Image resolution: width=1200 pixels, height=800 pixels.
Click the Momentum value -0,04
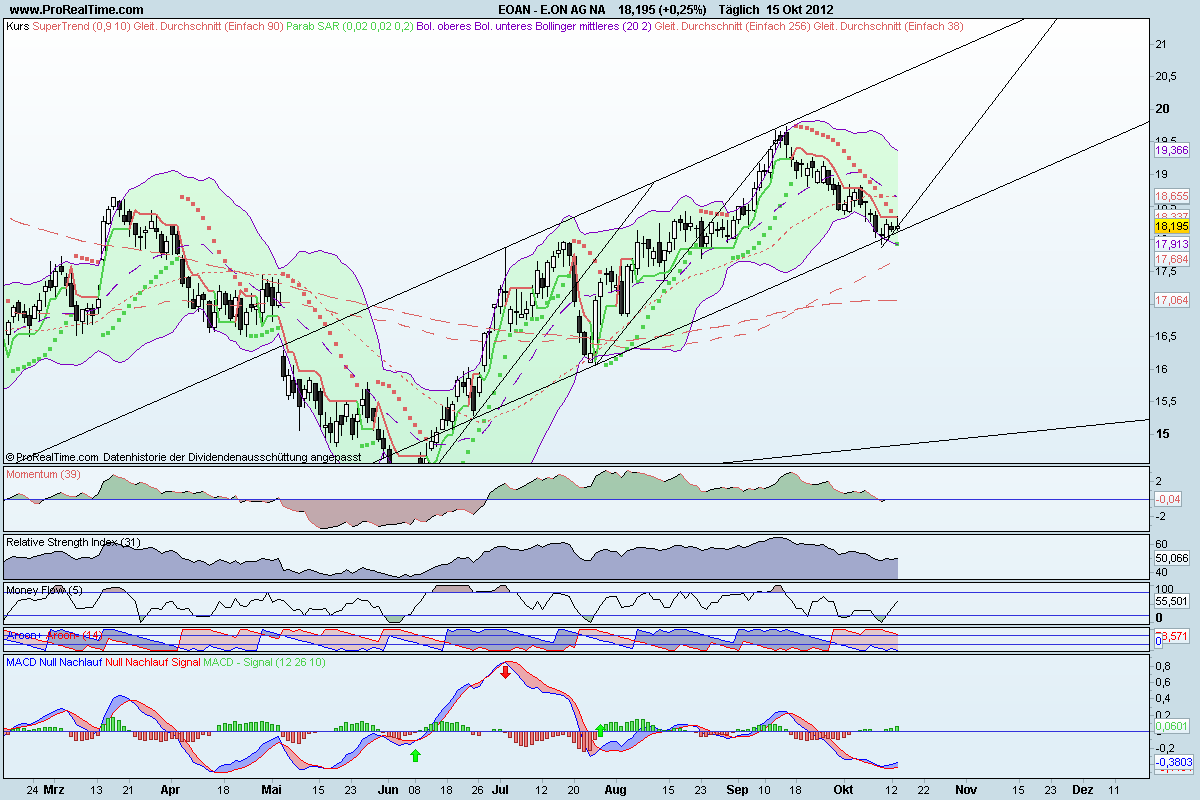[1168, 499]
